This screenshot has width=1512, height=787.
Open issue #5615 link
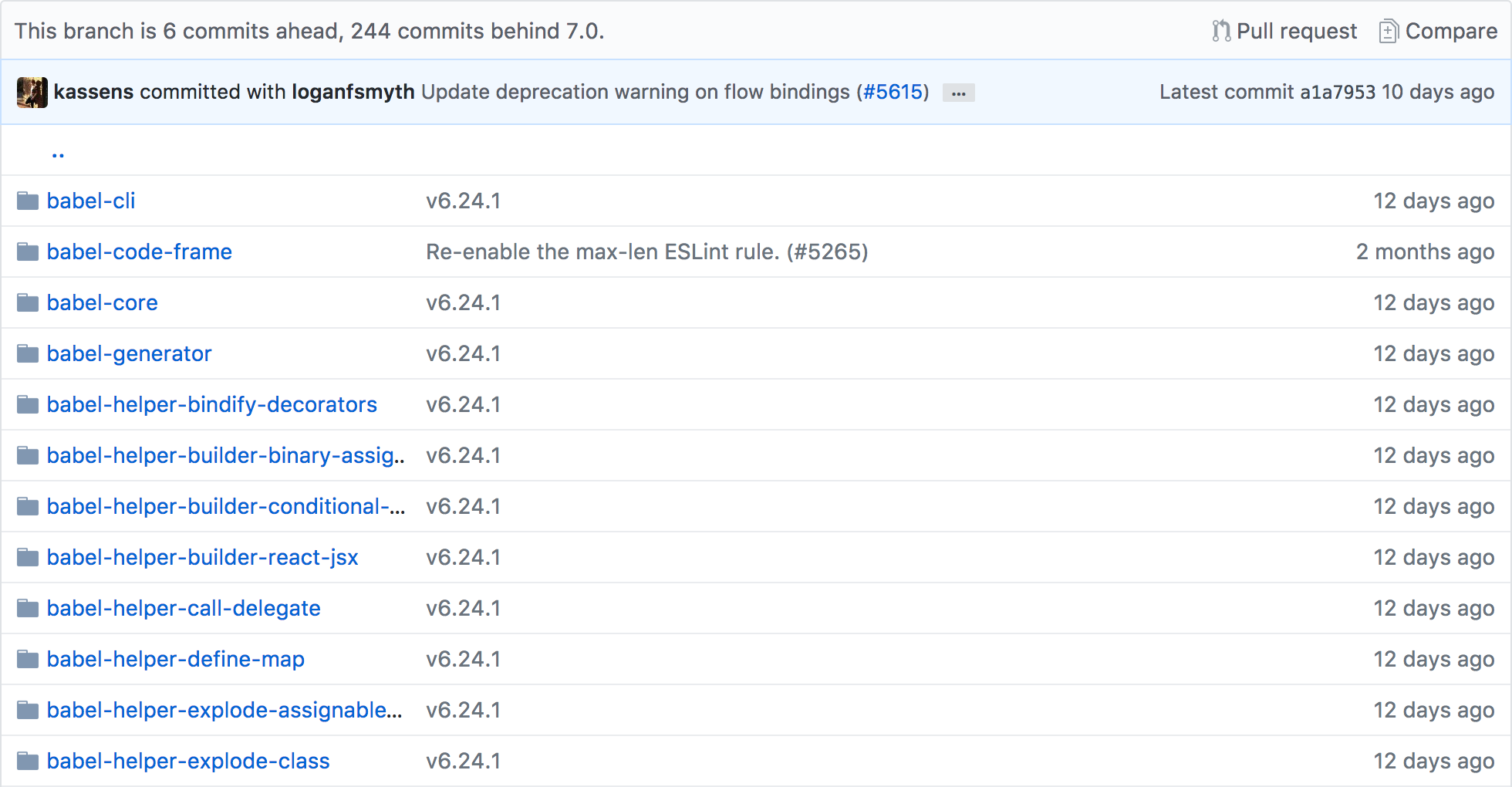pos(893,92)
